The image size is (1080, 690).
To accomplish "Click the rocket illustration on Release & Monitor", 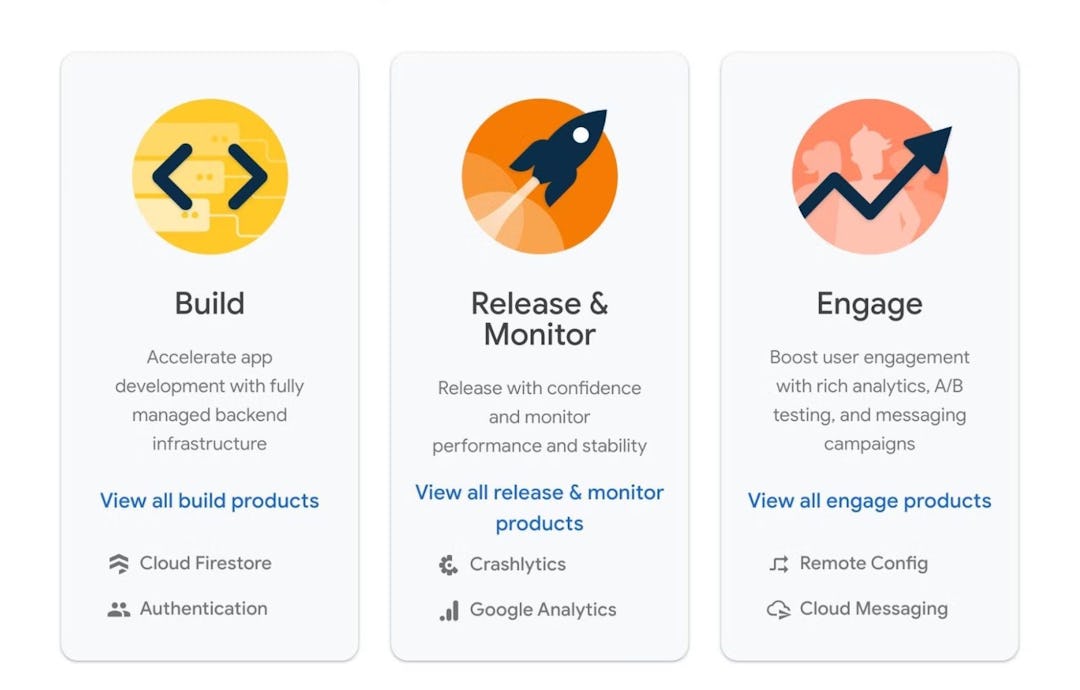I will tap(540, 175).
